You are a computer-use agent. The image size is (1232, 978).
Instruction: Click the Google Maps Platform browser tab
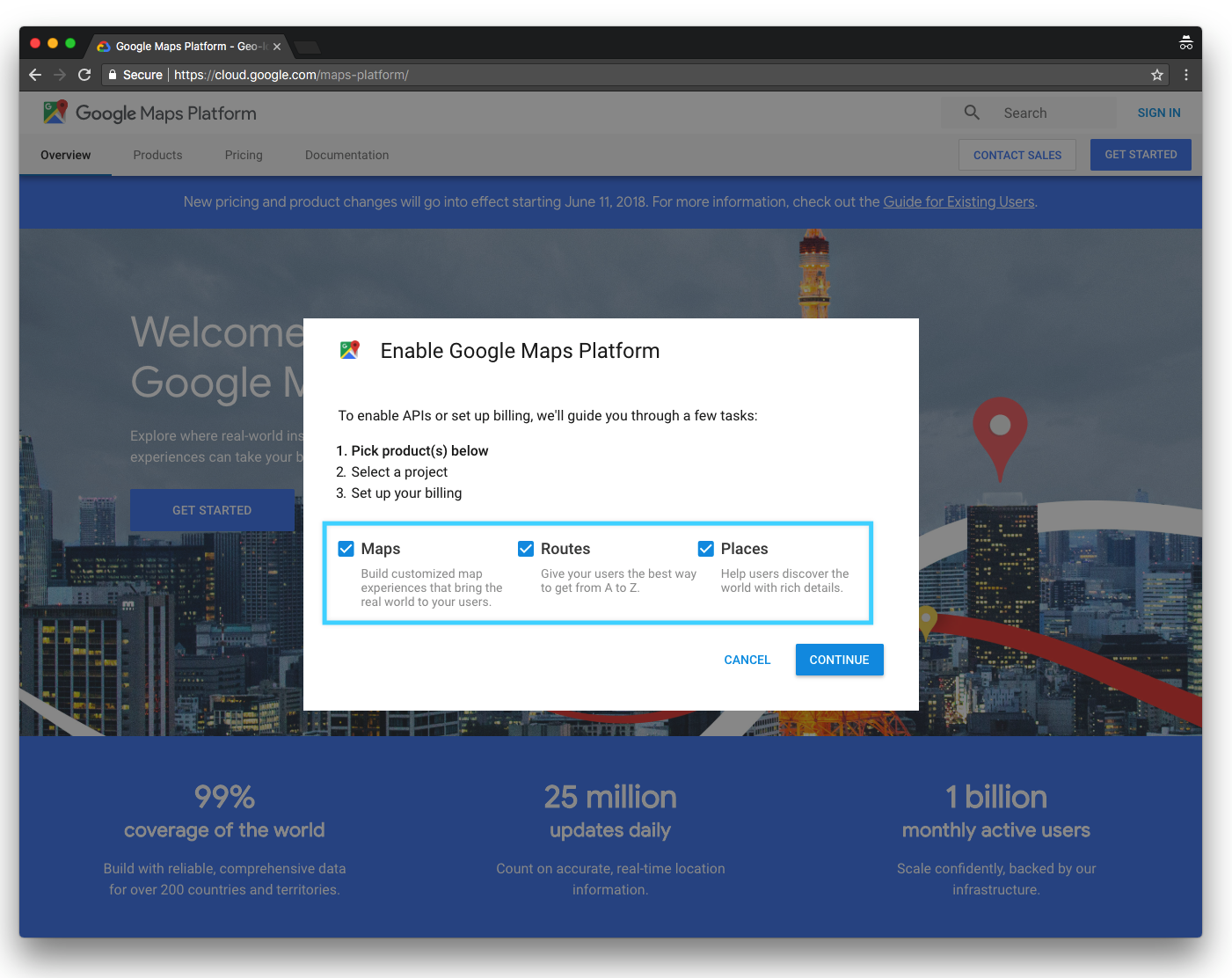189,47
